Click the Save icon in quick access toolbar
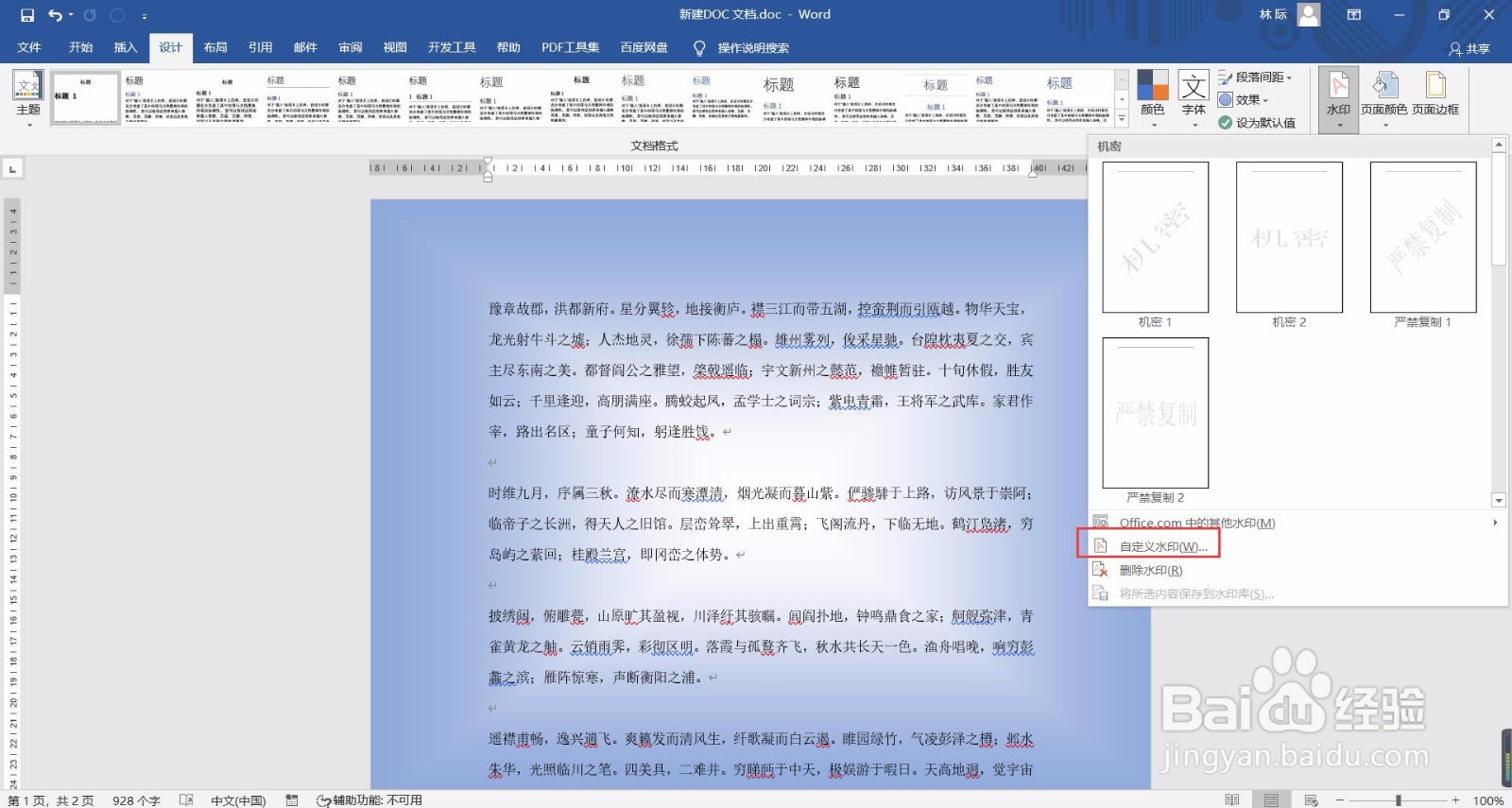1512x808 pixels. click(x=27, y=15)
